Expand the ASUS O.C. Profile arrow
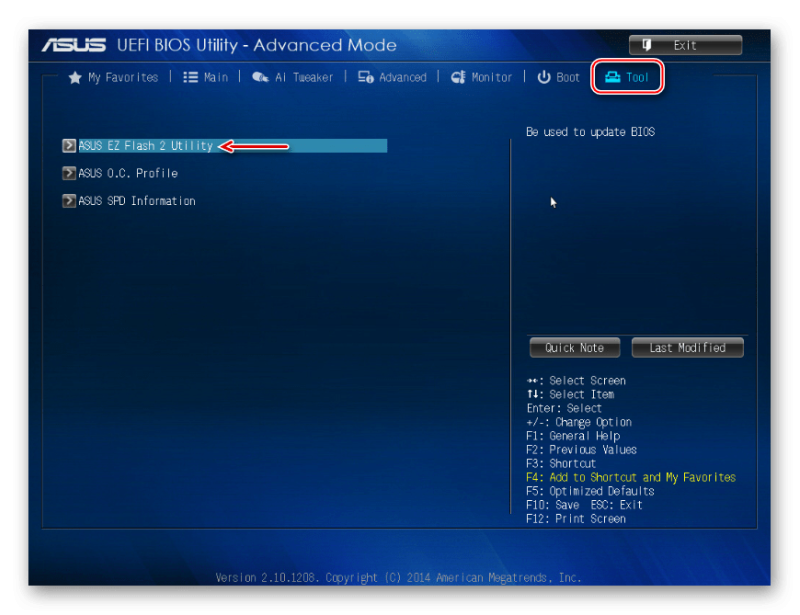This screenshot has height=615, width=800. click(x=69, y=174)
